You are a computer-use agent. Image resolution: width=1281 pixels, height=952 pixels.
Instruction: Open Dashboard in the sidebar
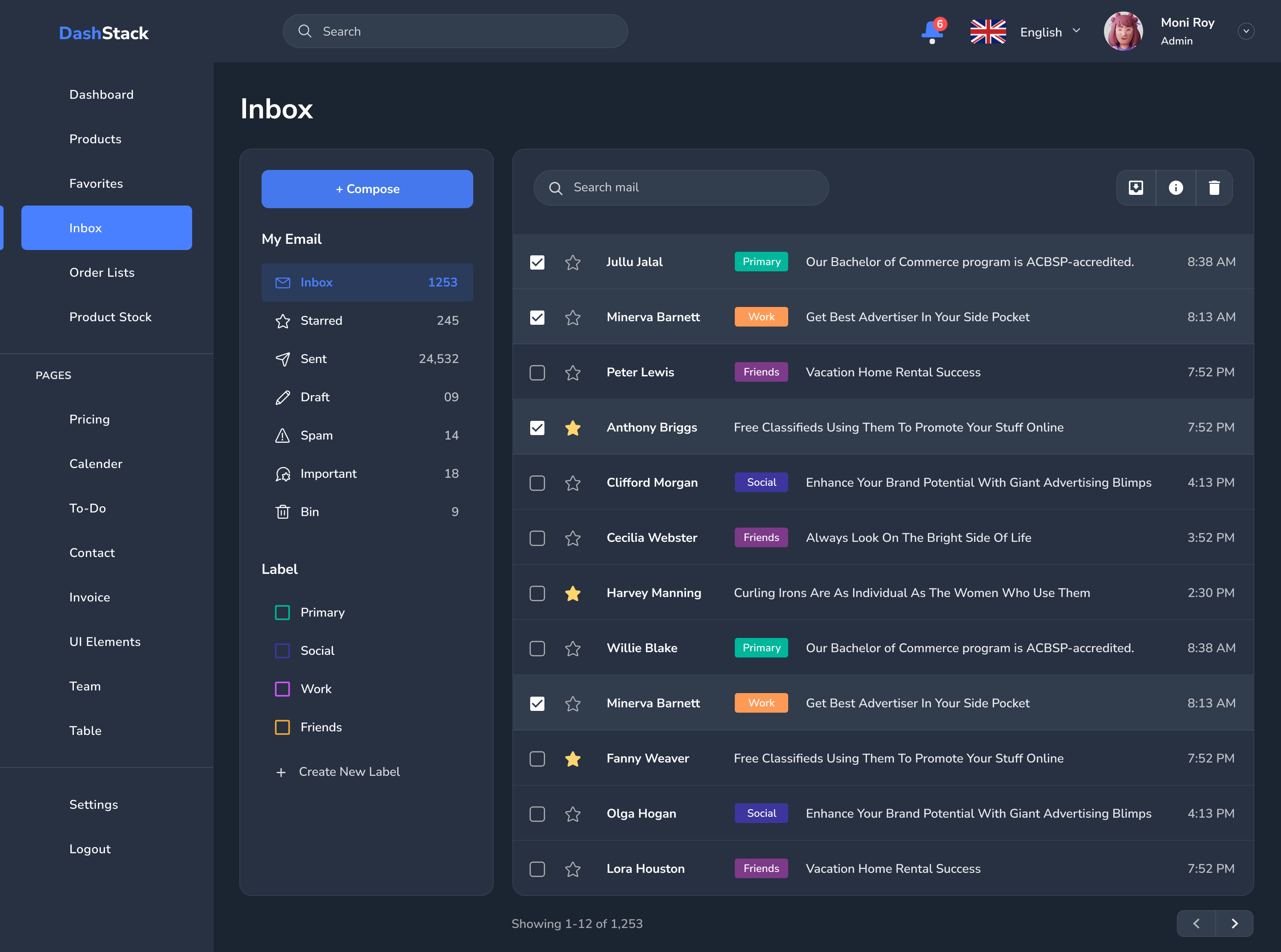[x=101, y=94]
